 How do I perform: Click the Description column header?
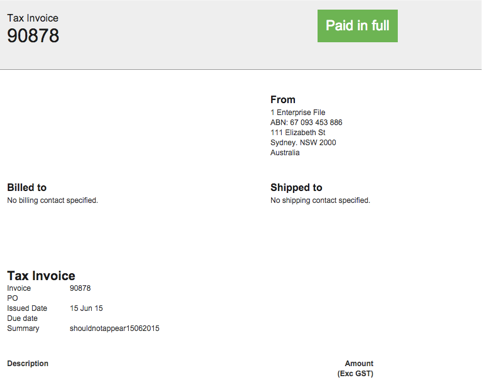[x=28, y=363]
